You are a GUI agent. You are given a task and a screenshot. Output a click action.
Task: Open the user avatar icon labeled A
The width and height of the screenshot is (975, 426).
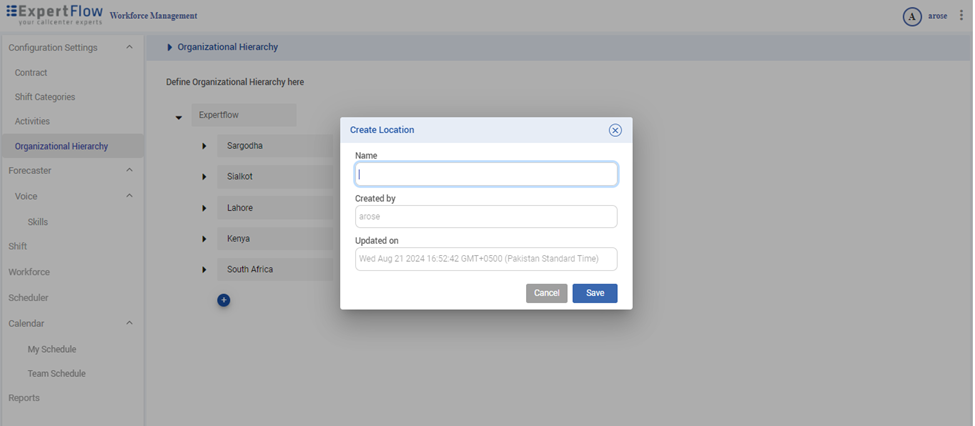point(911,16)
